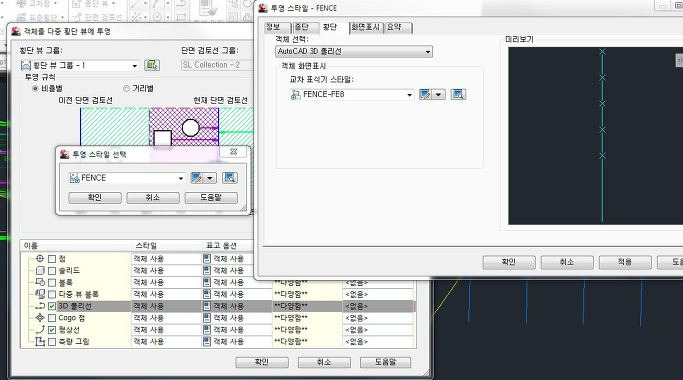Click the object type icon in the 점 row

(40, 258)
